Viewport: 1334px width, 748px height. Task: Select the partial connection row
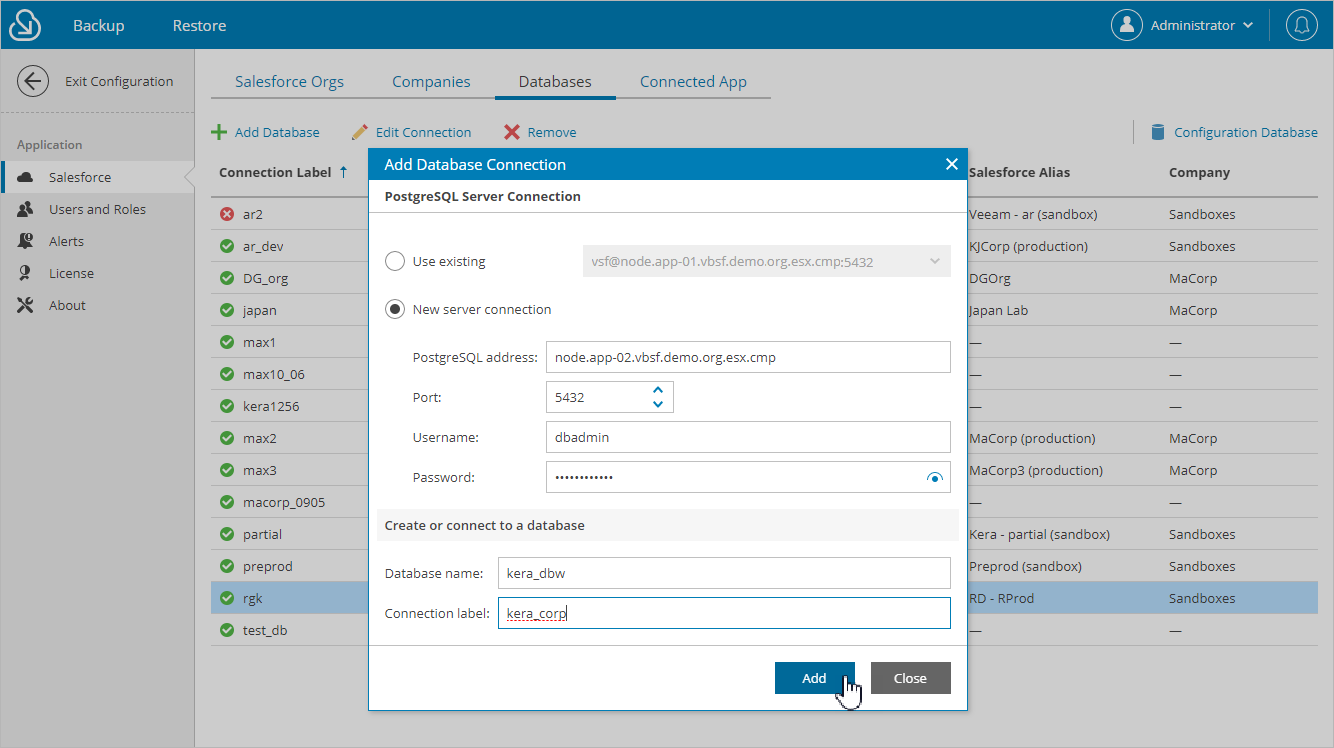click(290, 534)
